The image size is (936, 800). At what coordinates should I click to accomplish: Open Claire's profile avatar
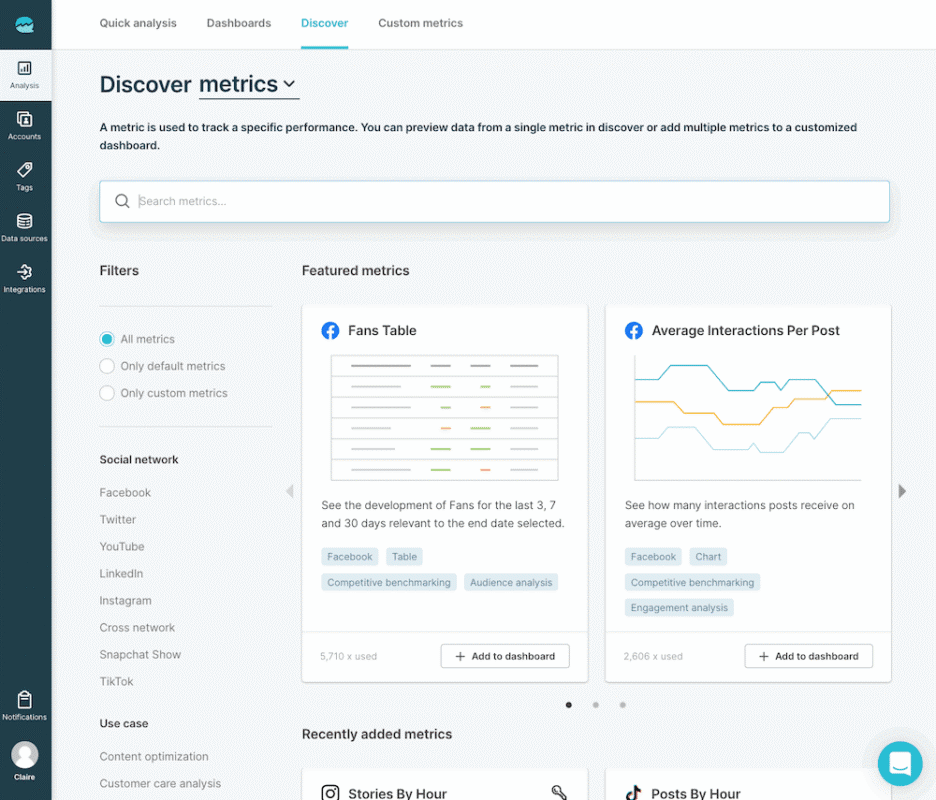coord(24,755)
